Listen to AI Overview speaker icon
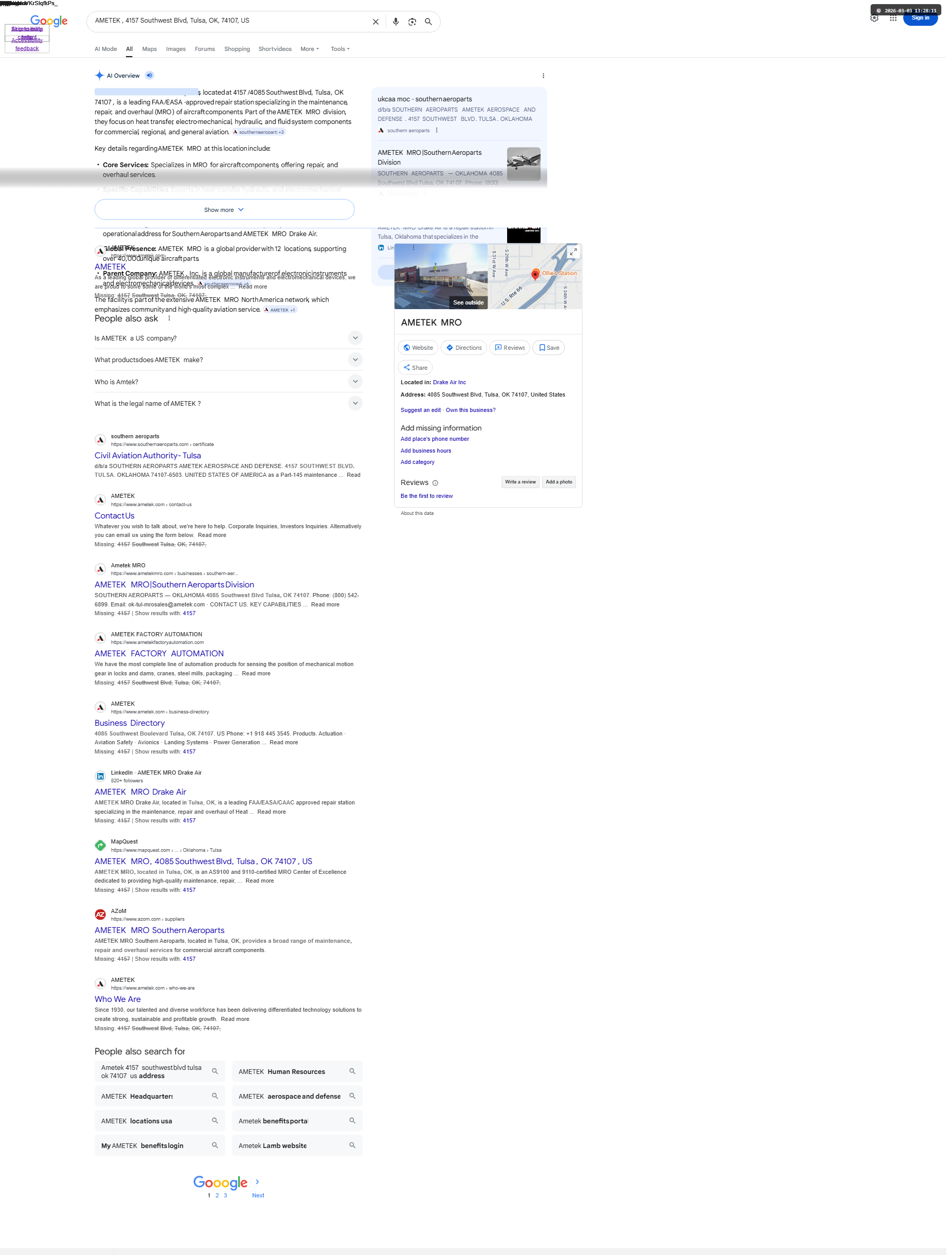 click(x=149, y=76)
